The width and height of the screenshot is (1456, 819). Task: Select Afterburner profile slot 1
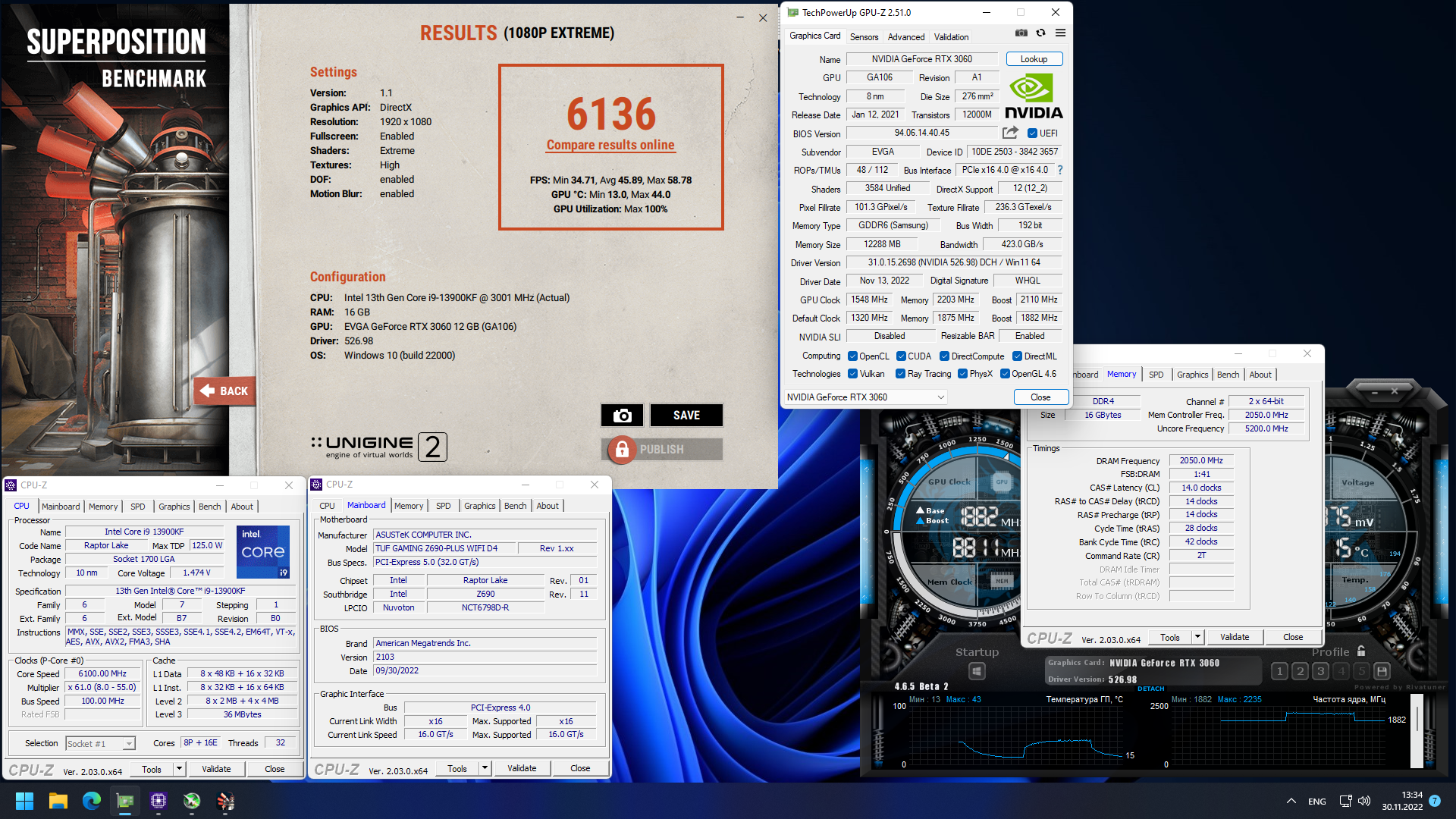click(x=1279, y=671)
